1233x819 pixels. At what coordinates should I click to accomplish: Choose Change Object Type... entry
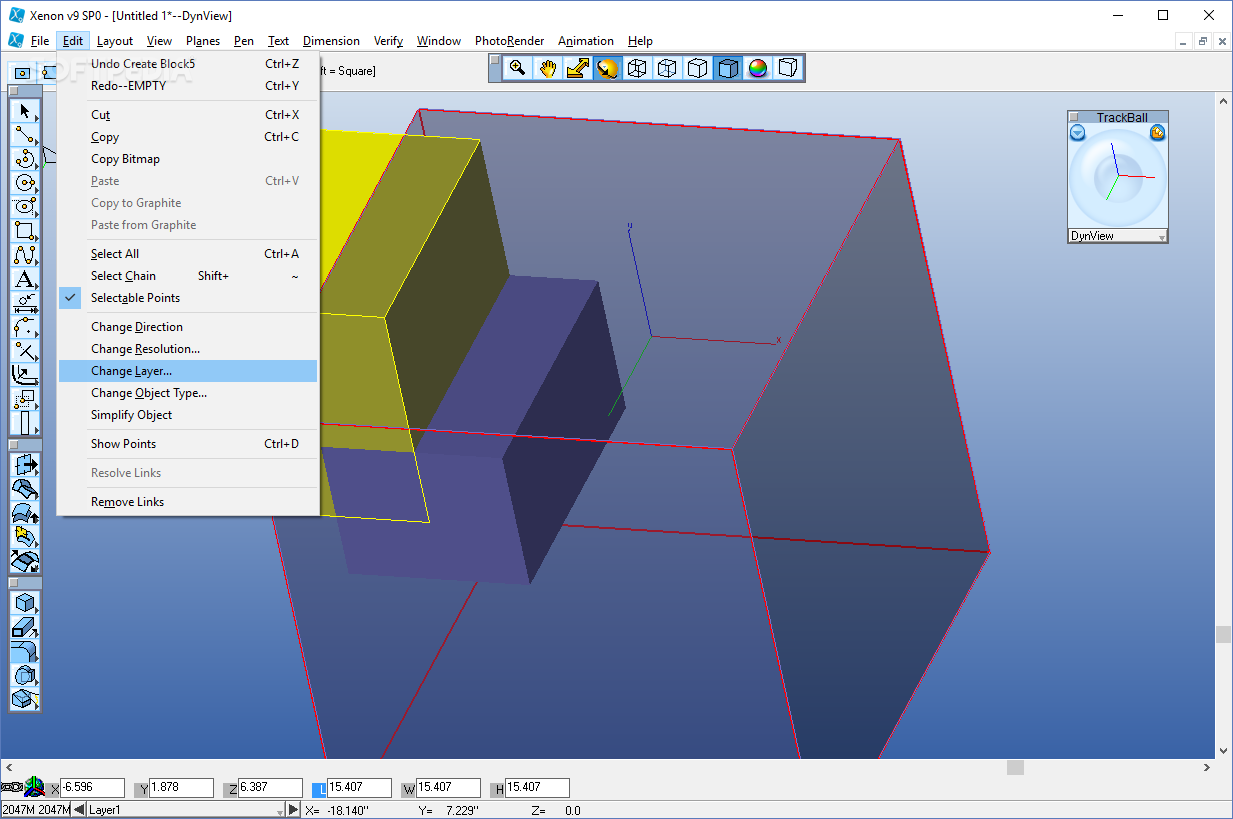point(188,393)
